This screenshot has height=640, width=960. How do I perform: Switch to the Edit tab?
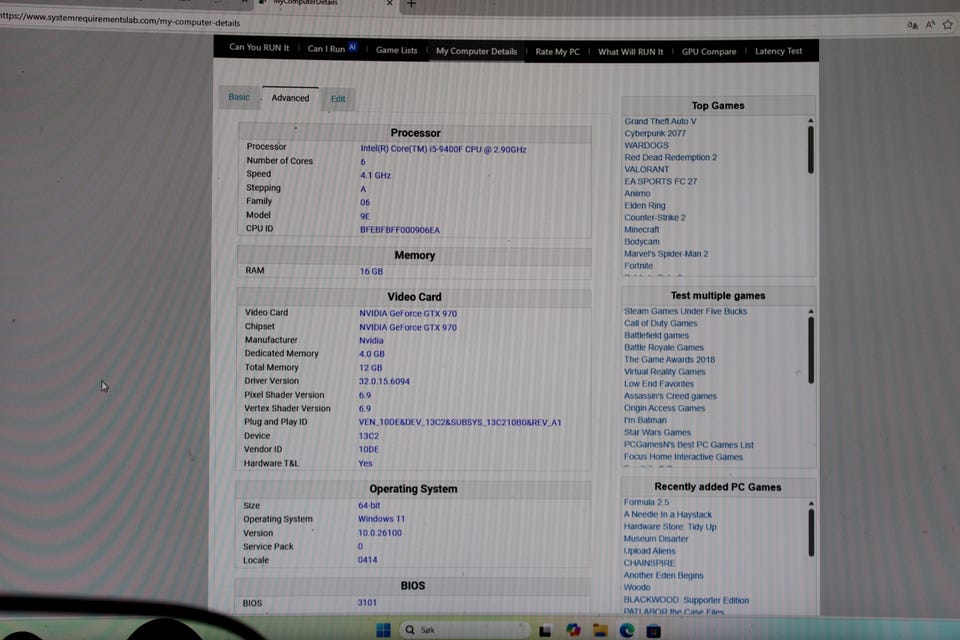click(338, 99)
